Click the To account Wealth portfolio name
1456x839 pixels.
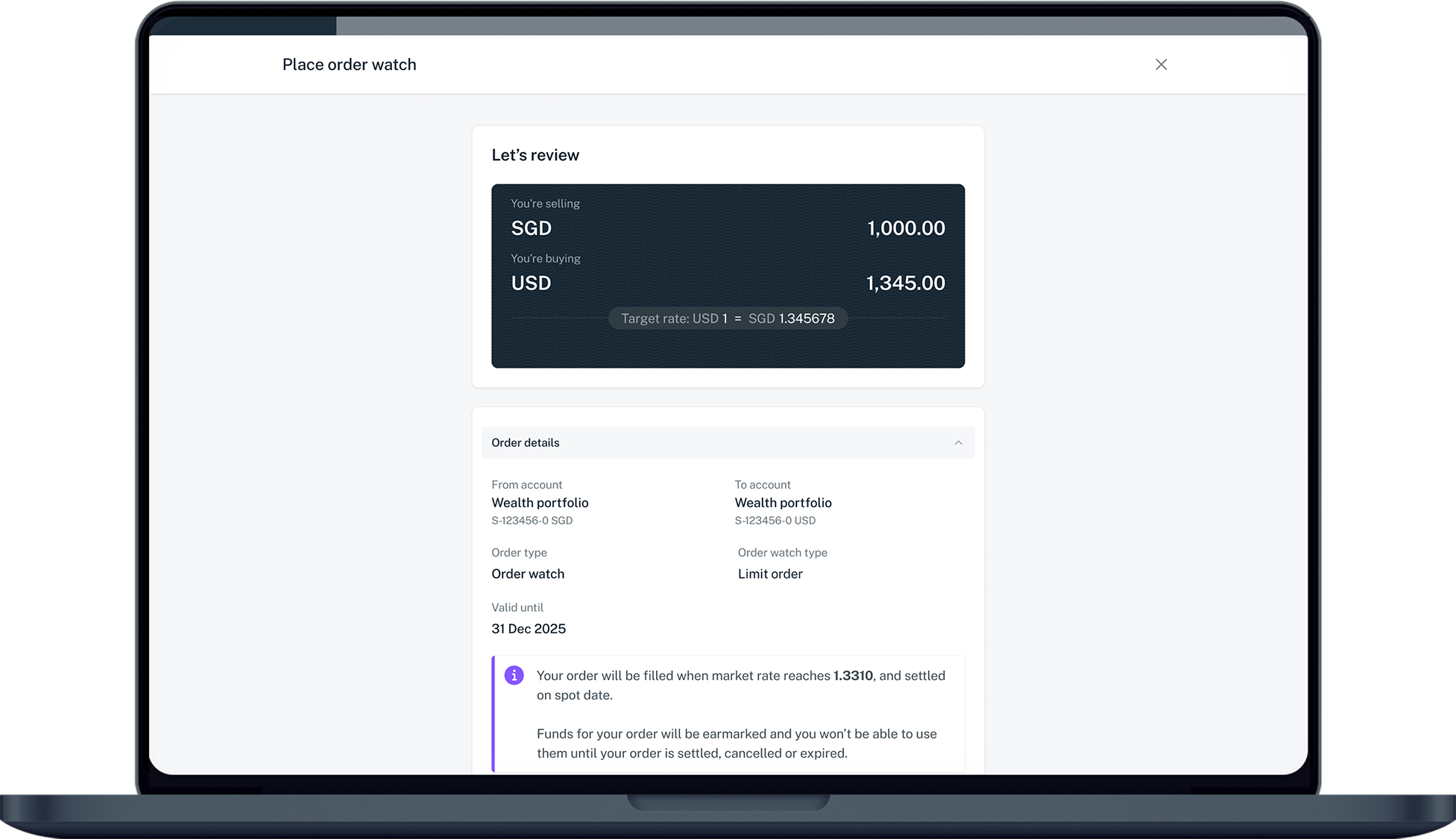coord(783,503)
